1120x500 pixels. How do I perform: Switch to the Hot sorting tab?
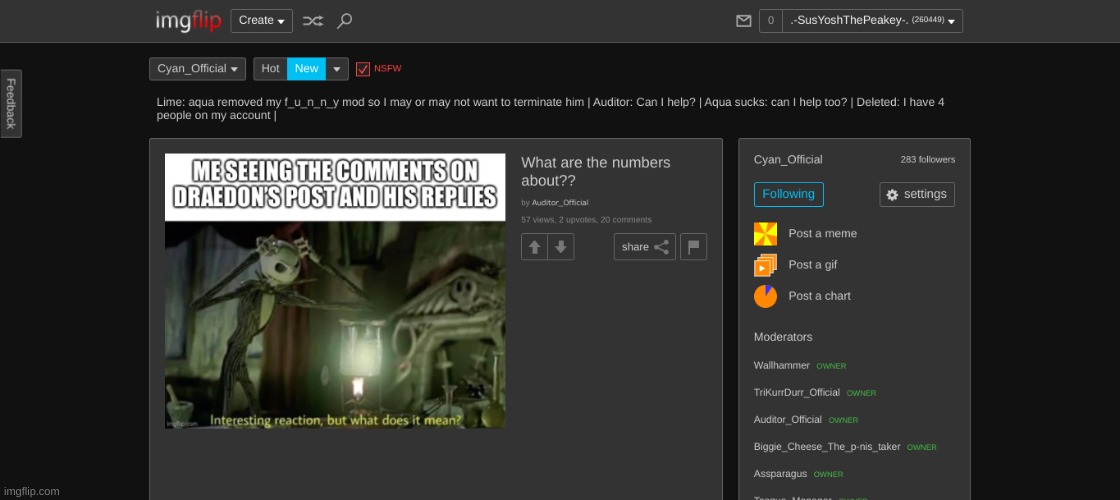tap(270, 69)
